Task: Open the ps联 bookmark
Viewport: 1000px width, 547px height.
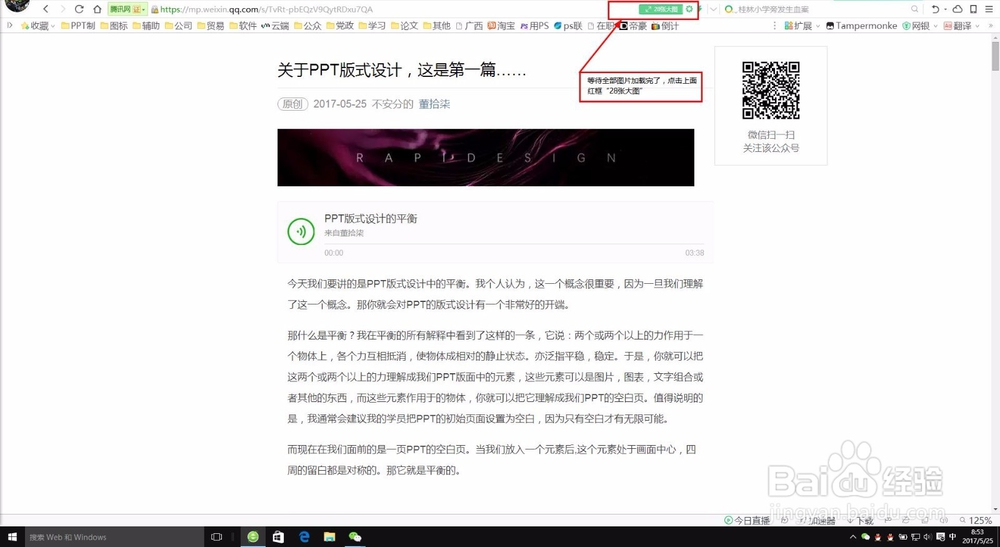Action: [568, 26]
